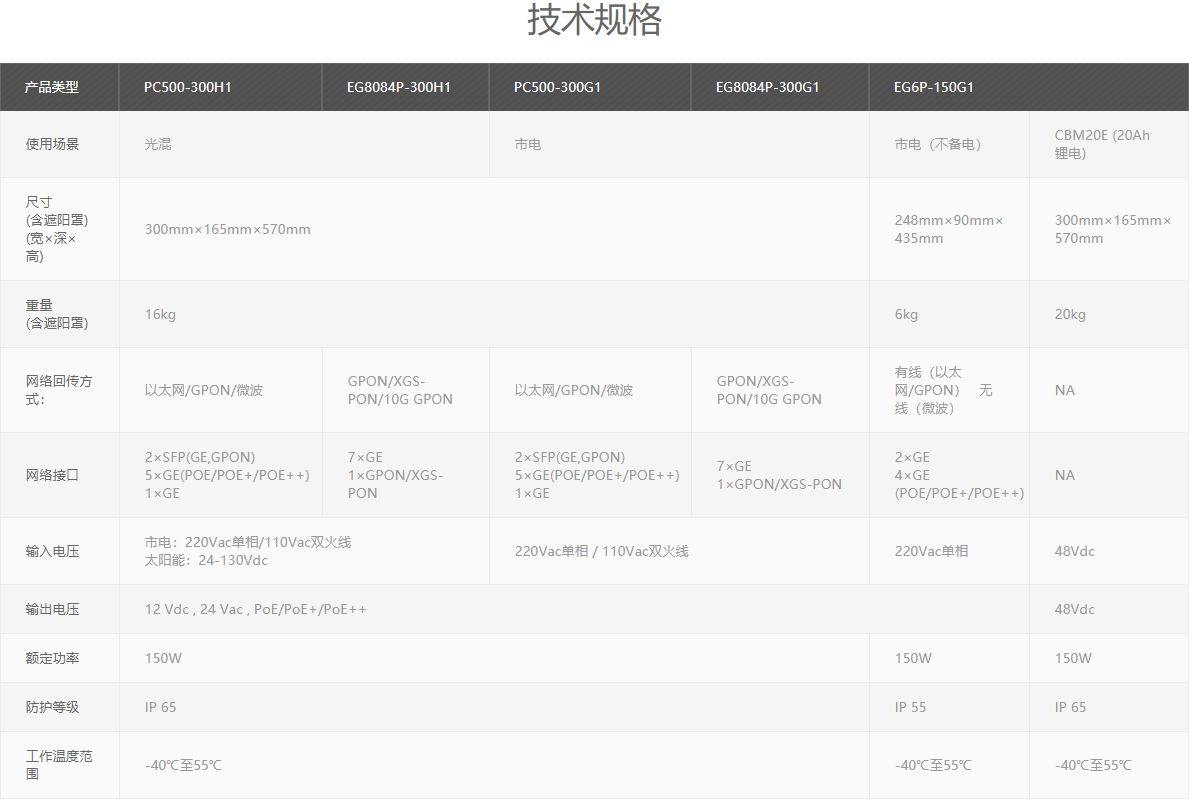The height and width of the screenshot is (800, 1189).
Task: Click -40℃至55℃ under EG6P-150G1 column
Action: 949,764
